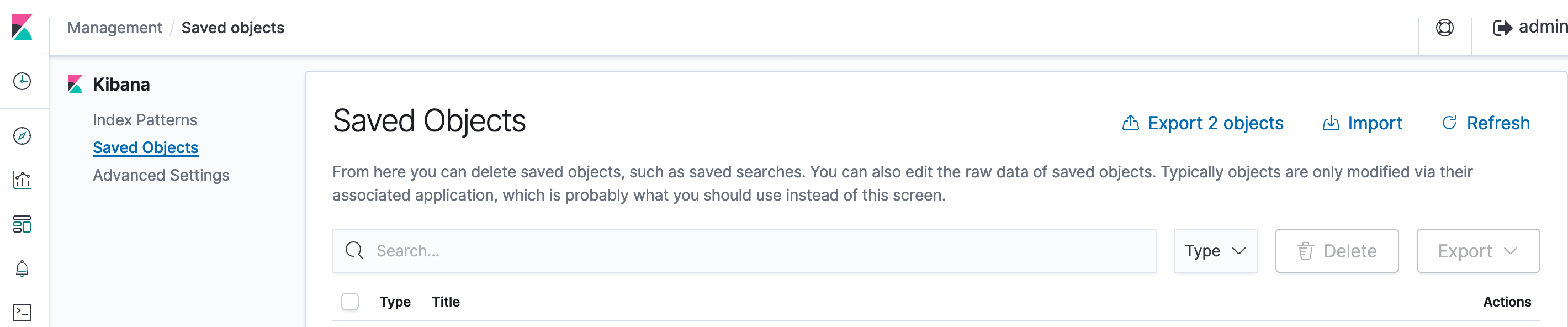The height and width of the screenshot is (327, 1568).
Task: Open Dev Tools console icon
Action: (22, 313)
